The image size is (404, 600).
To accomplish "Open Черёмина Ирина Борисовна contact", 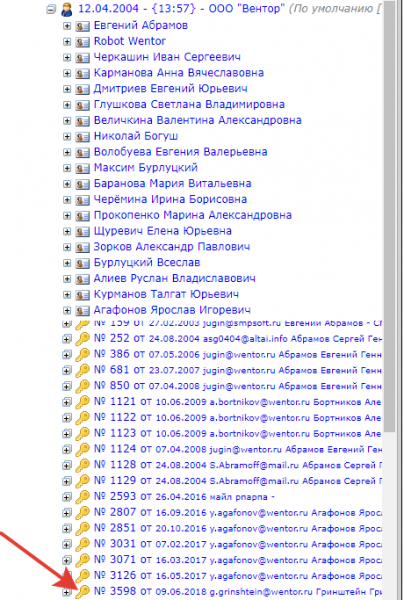I will pos(170,199).
